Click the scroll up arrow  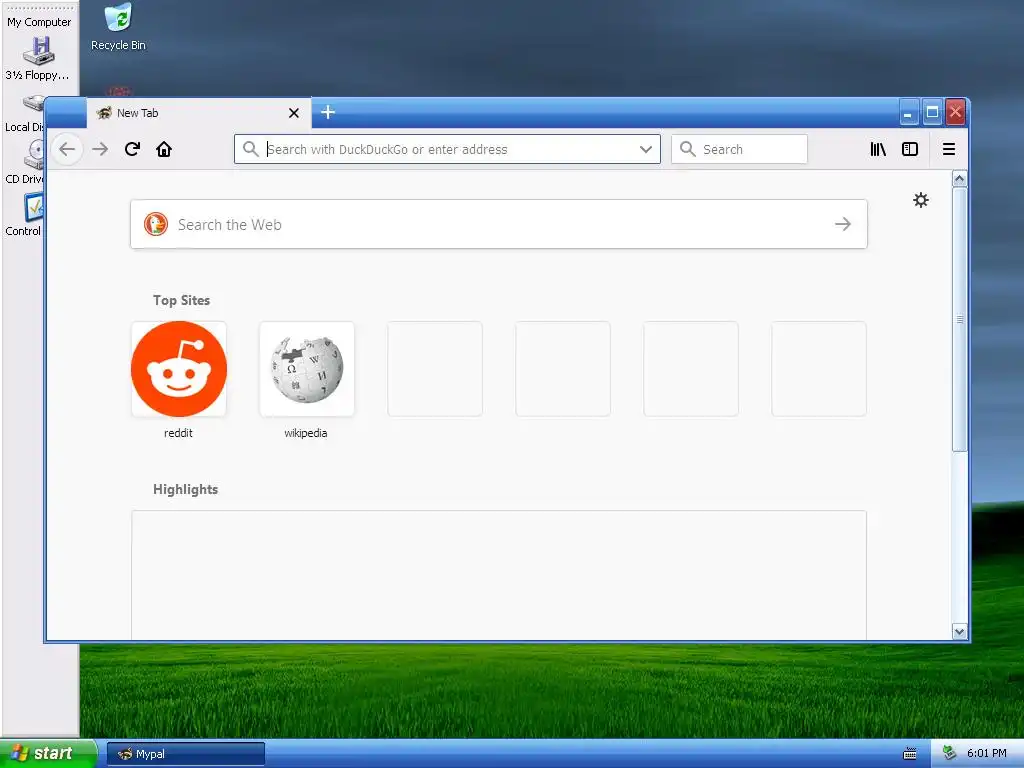[x=959, y=178]
